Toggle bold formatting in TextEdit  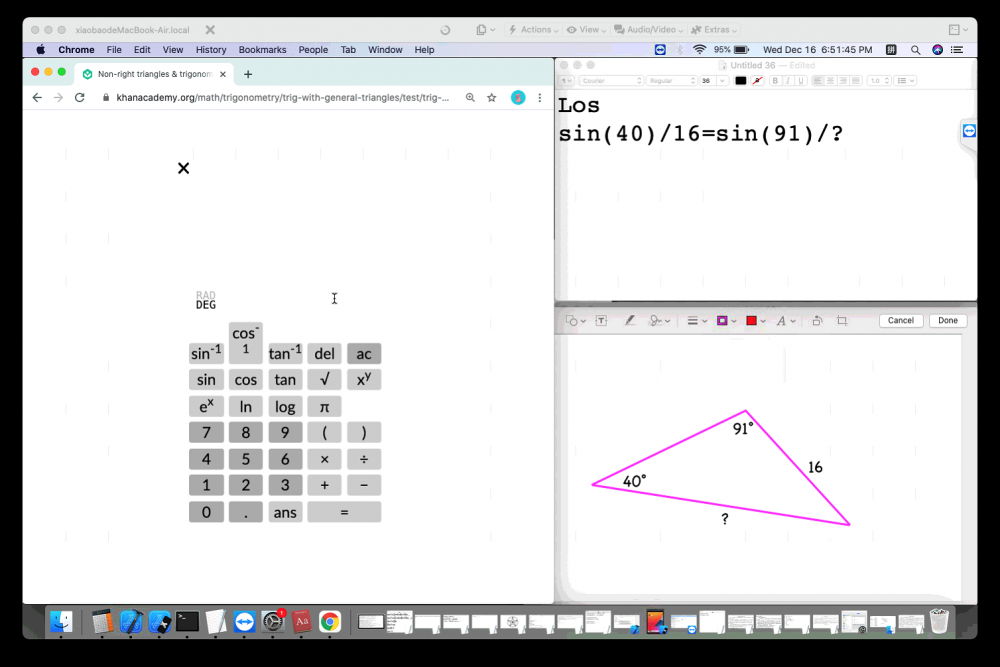click(x=774, y=81)
